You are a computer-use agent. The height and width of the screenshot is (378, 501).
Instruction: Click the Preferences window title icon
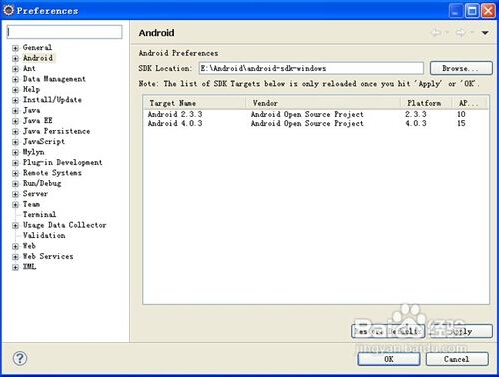tap(8, 10)
